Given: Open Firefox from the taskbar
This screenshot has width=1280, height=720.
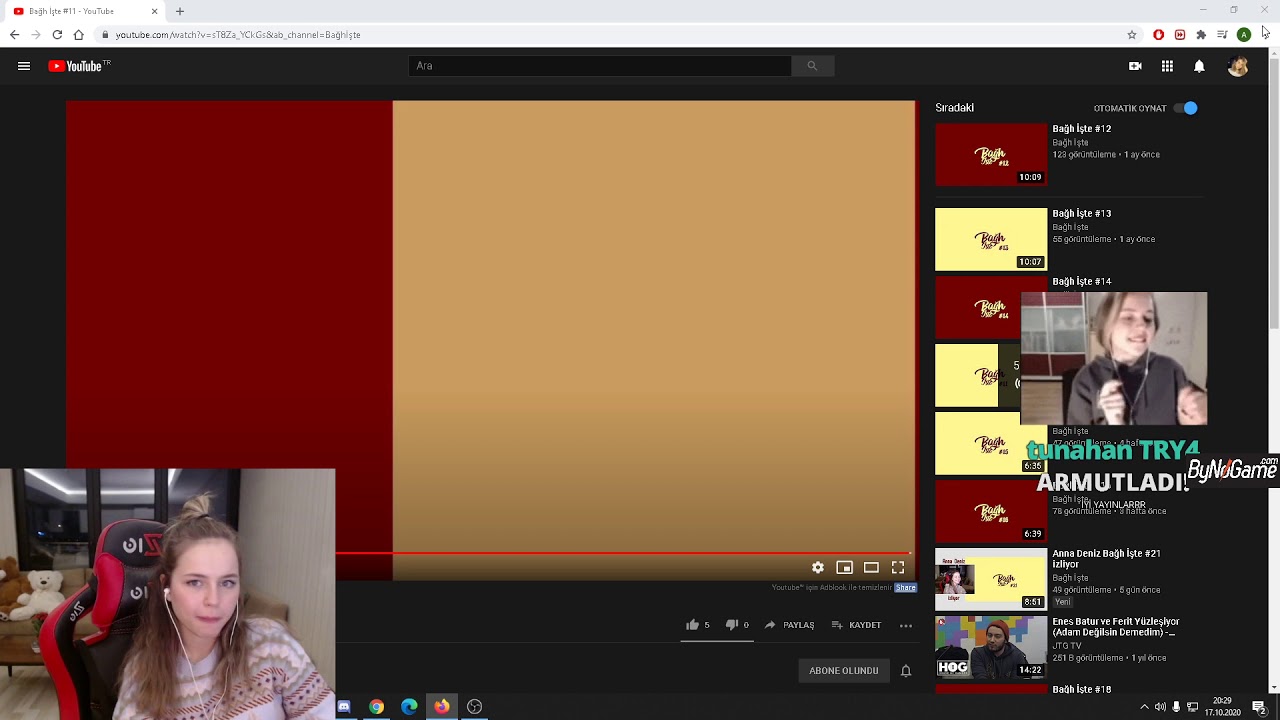Looking at the screenshot, I should pyautogui.click(x=441, y=707).
